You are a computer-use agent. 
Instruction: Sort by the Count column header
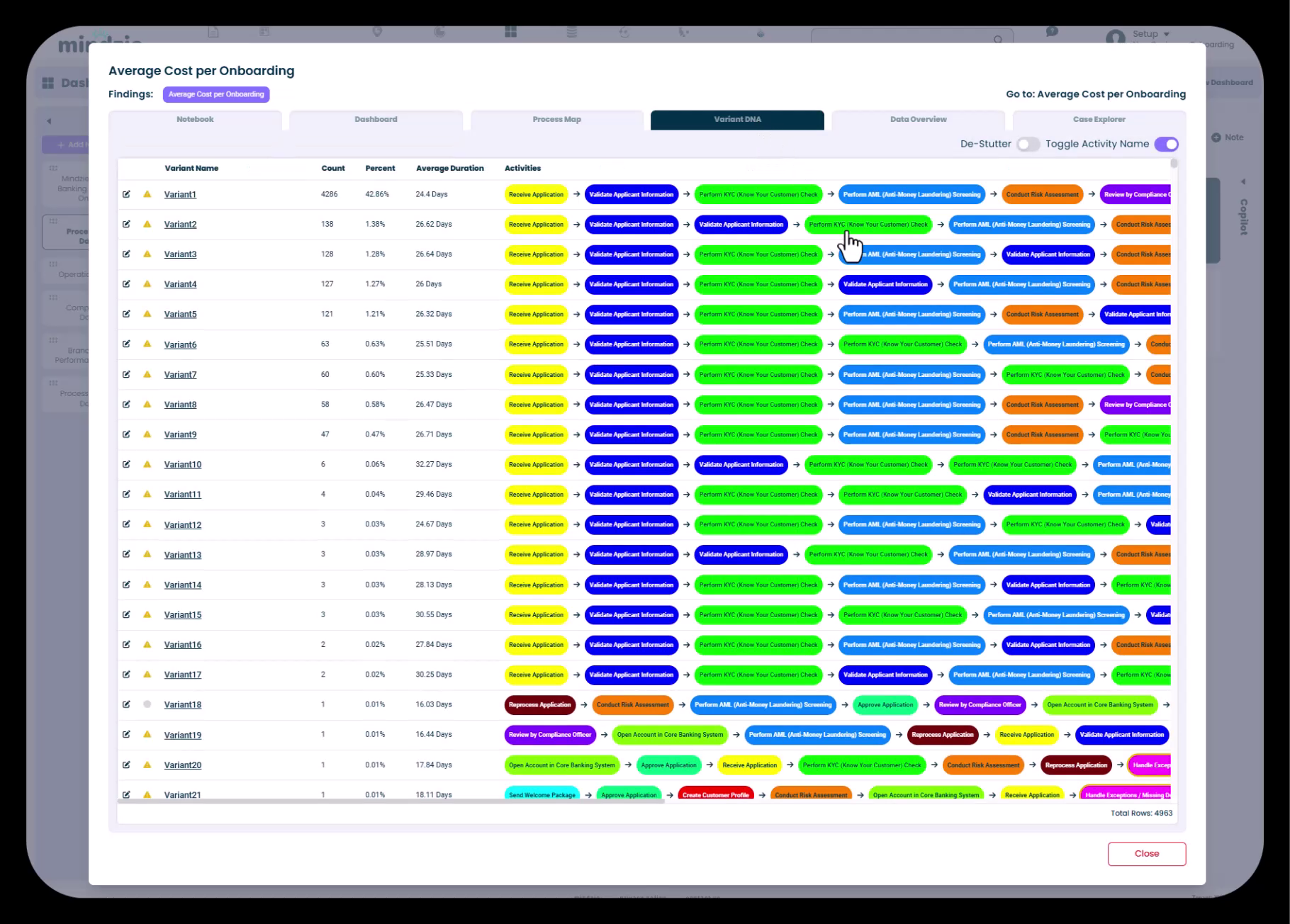coord(332,169)
